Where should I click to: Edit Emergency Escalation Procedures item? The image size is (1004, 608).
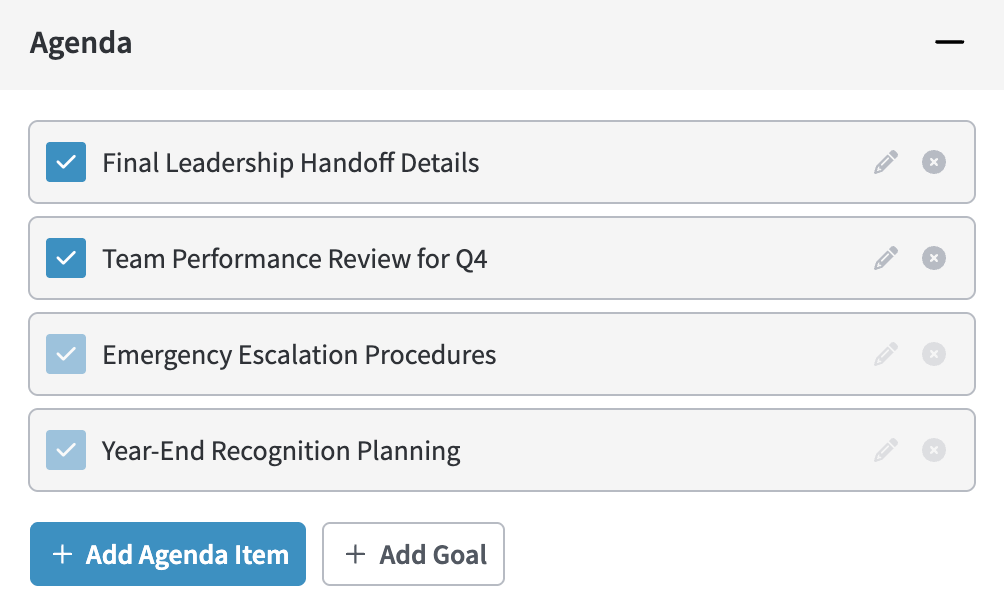(886, 354)
